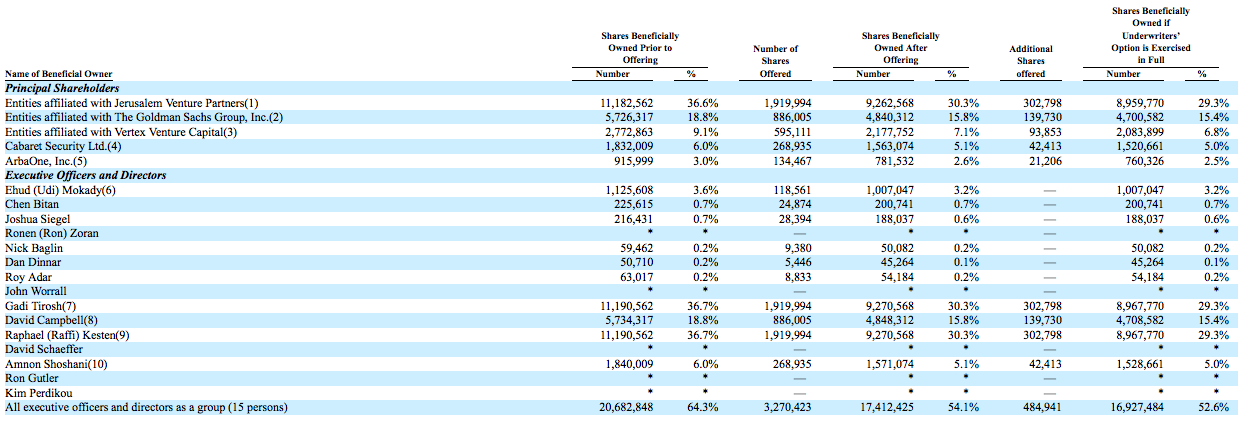Image resolution: width=1243 pixels, height=423 pixels.
Task: Select the 'Chen Bitan' row name
Action: [x=30, y=204]
